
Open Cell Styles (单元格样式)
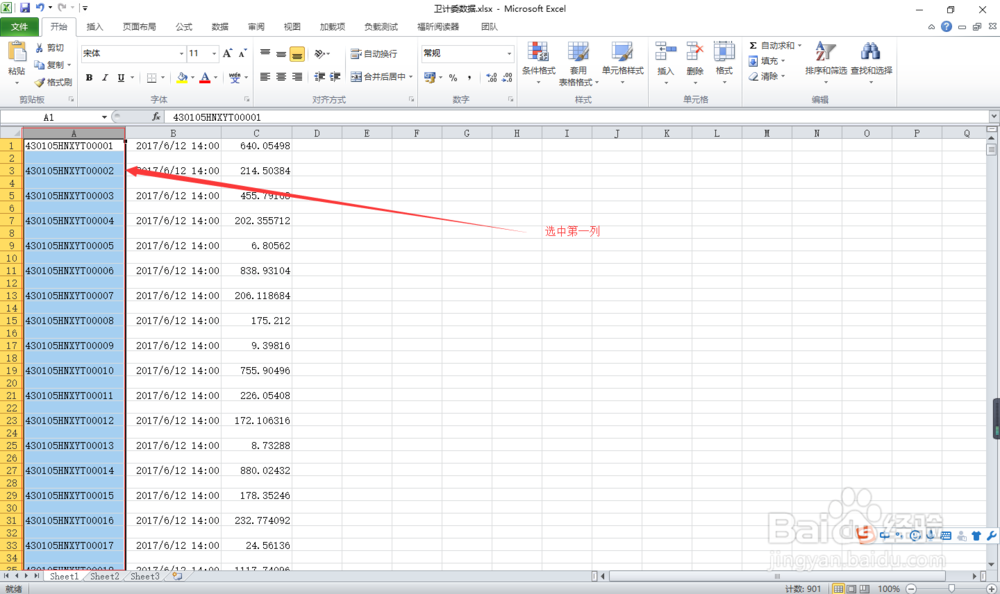coord(622,63)
